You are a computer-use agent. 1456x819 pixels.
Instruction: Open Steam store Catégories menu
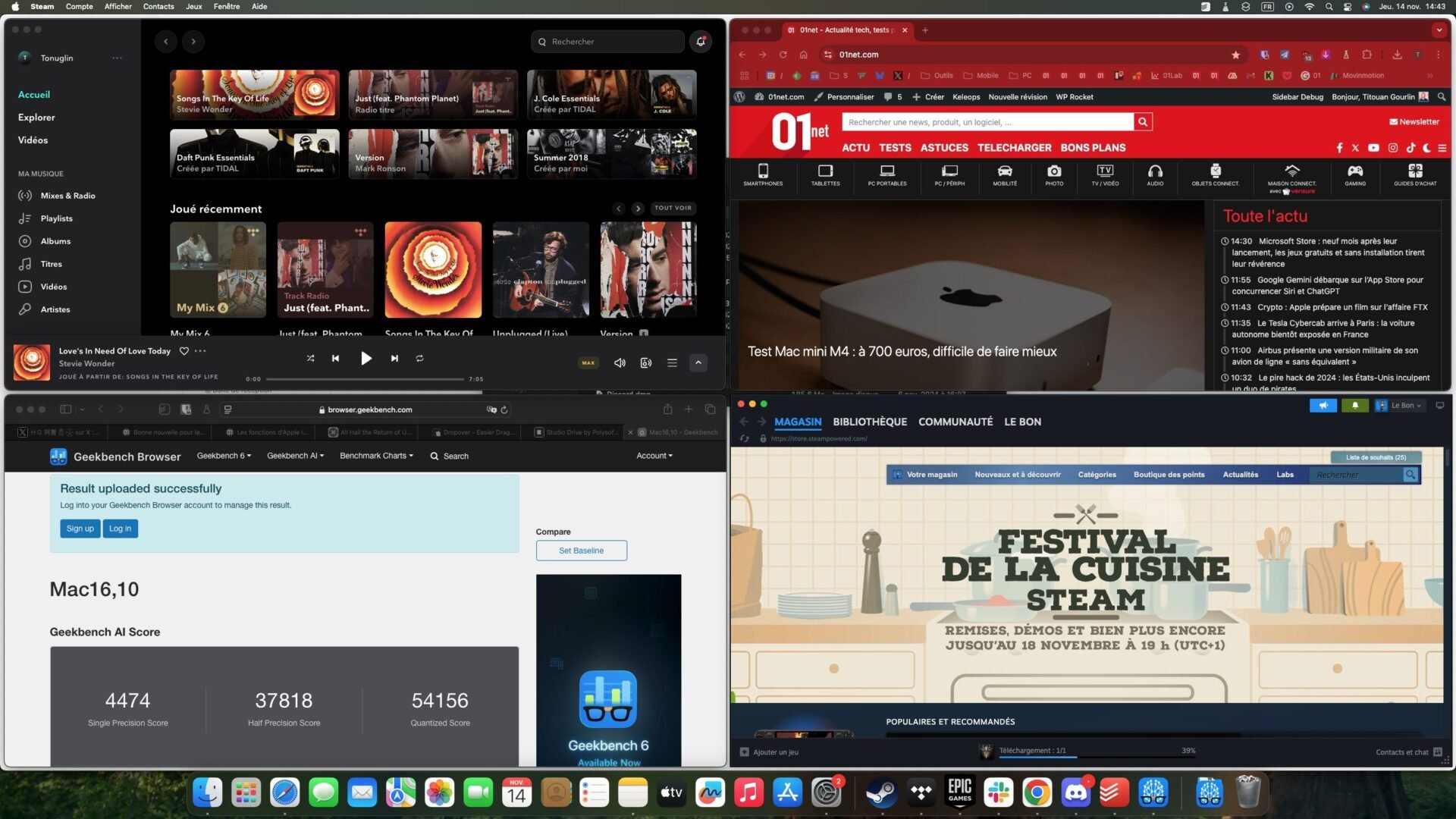pos(1097,475)
